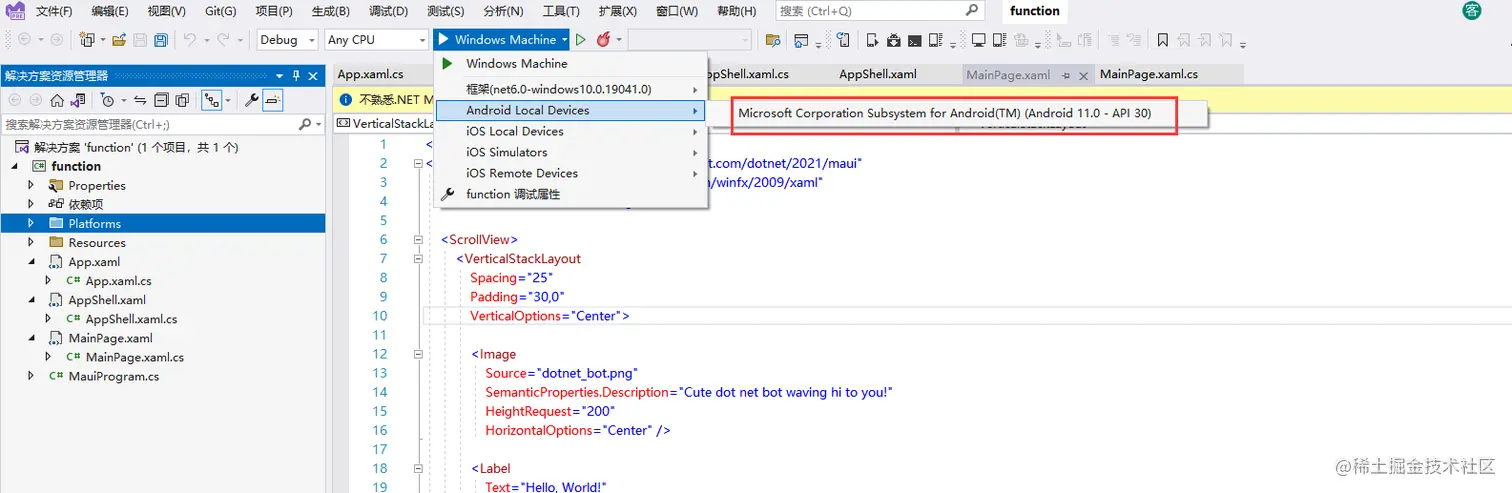Select Android Local Devices menu entry
1512x493 pixels.
click(x=571, y=110)
